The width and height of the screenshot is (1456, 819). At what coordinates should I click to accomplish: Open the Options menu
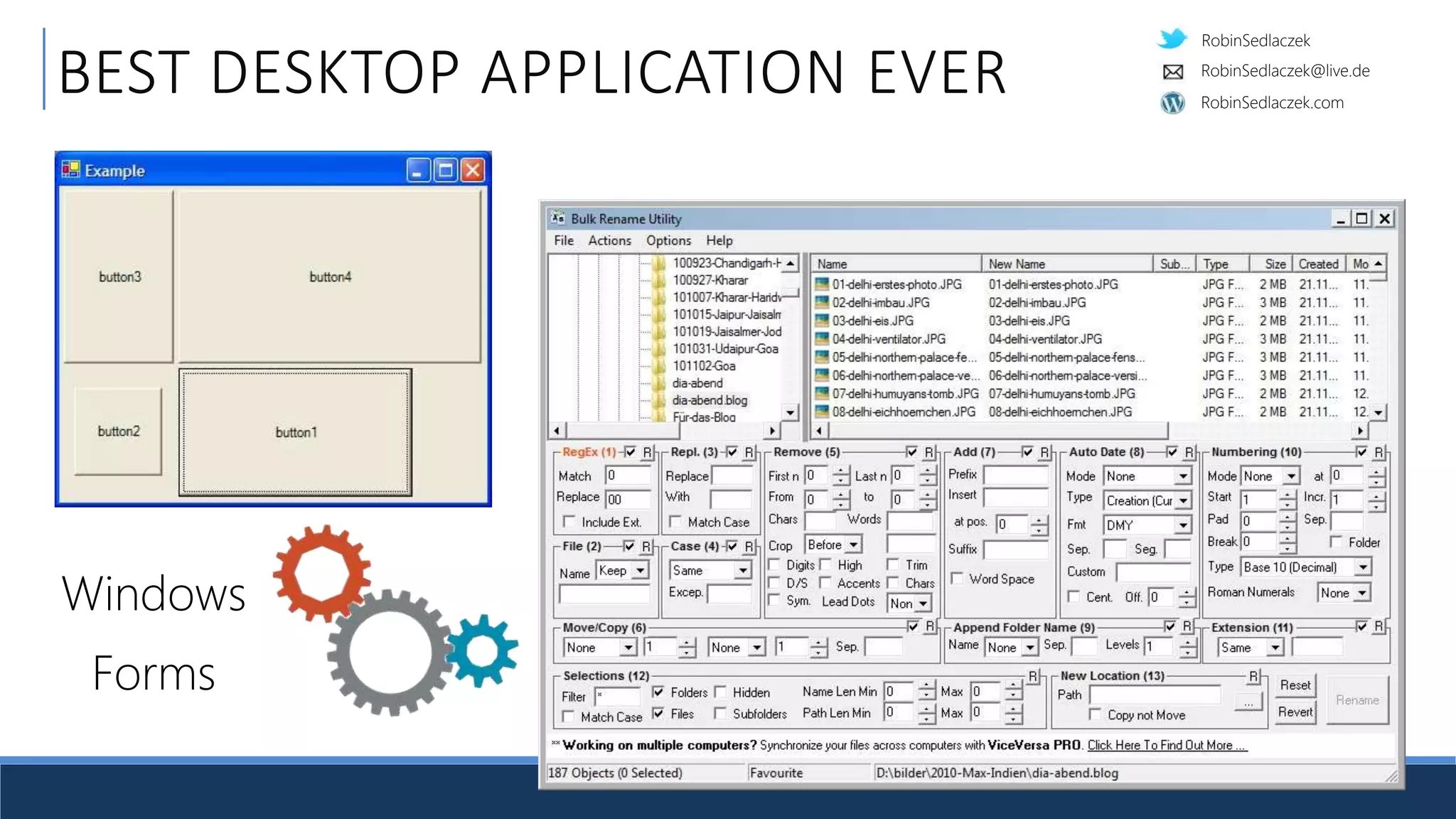[668, 241]
